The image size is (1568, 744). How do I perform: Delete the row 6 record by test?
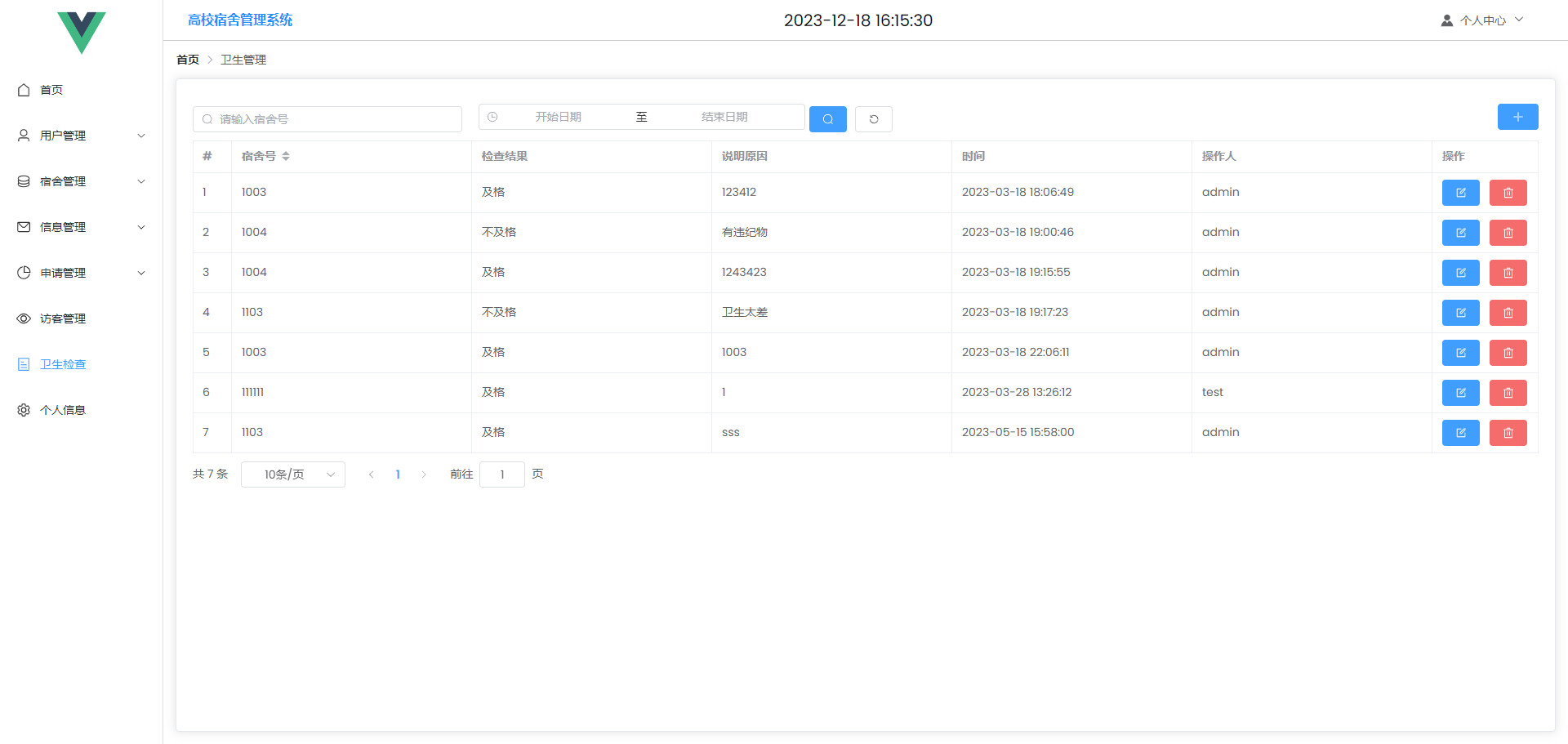pos(1508,393)
